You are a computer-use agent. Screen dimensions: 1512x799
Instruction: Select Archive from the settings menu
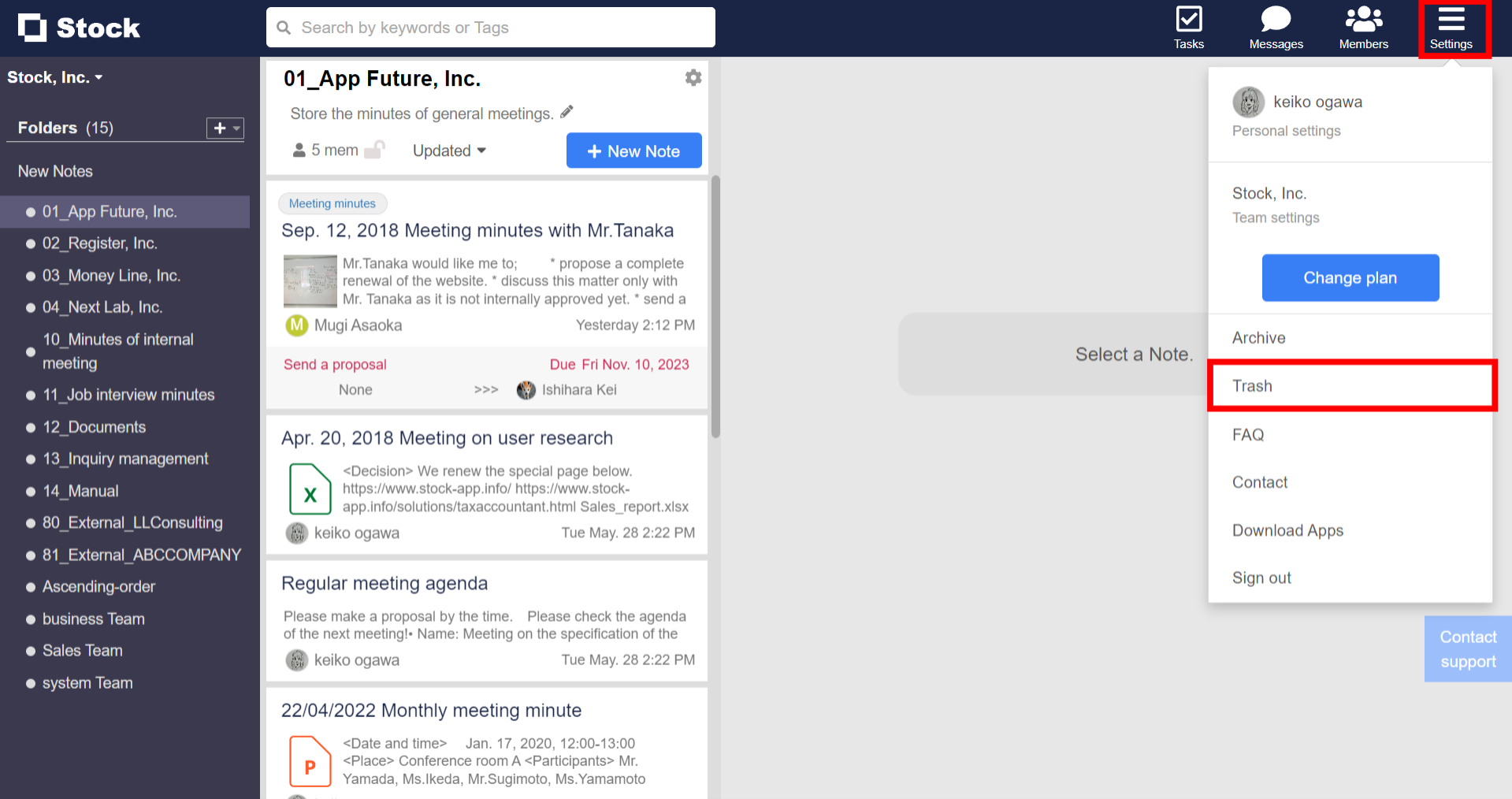point(1258,337)
